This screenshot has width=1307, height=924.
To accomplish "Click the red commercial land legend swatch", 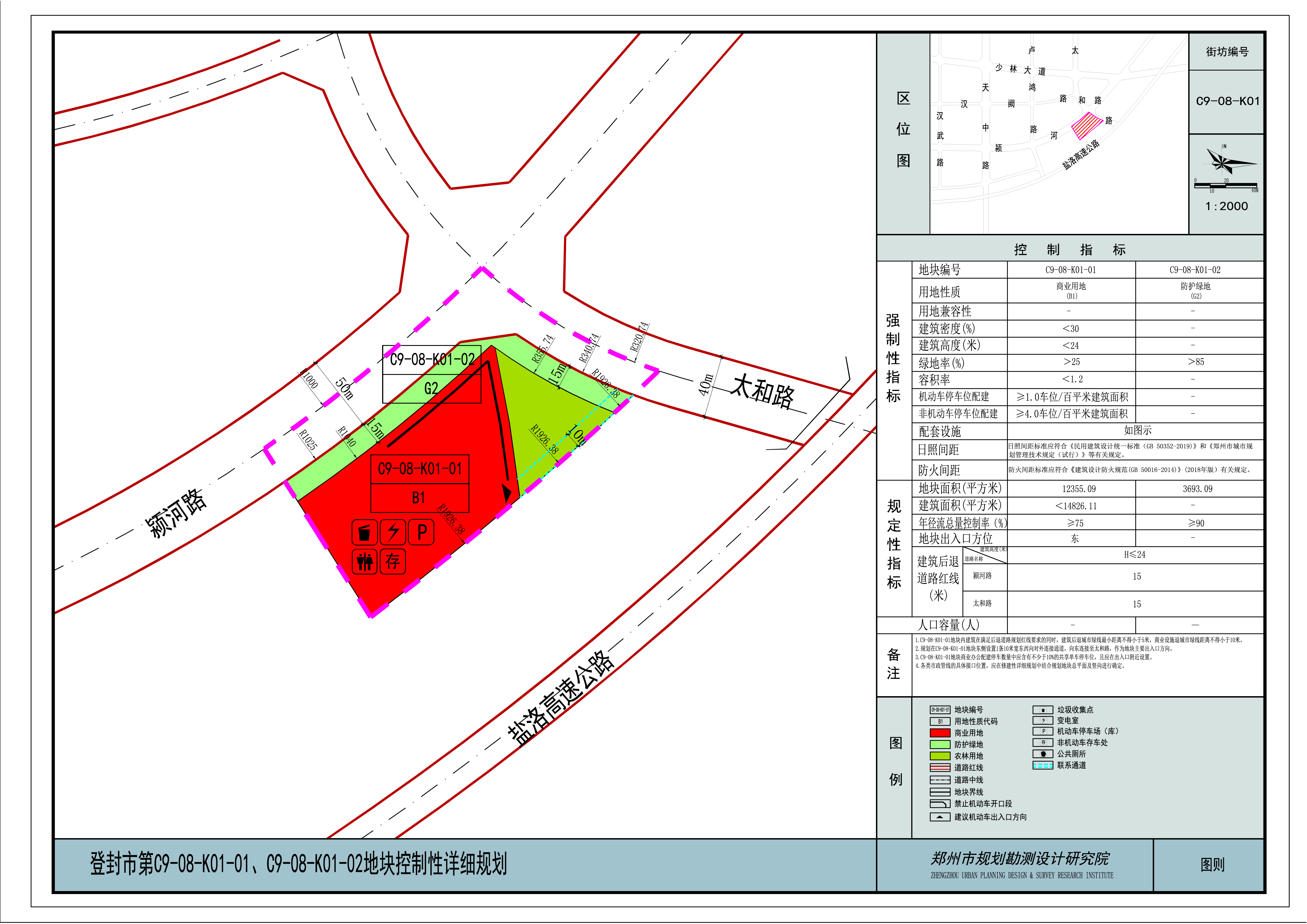I will click(940, 733).
